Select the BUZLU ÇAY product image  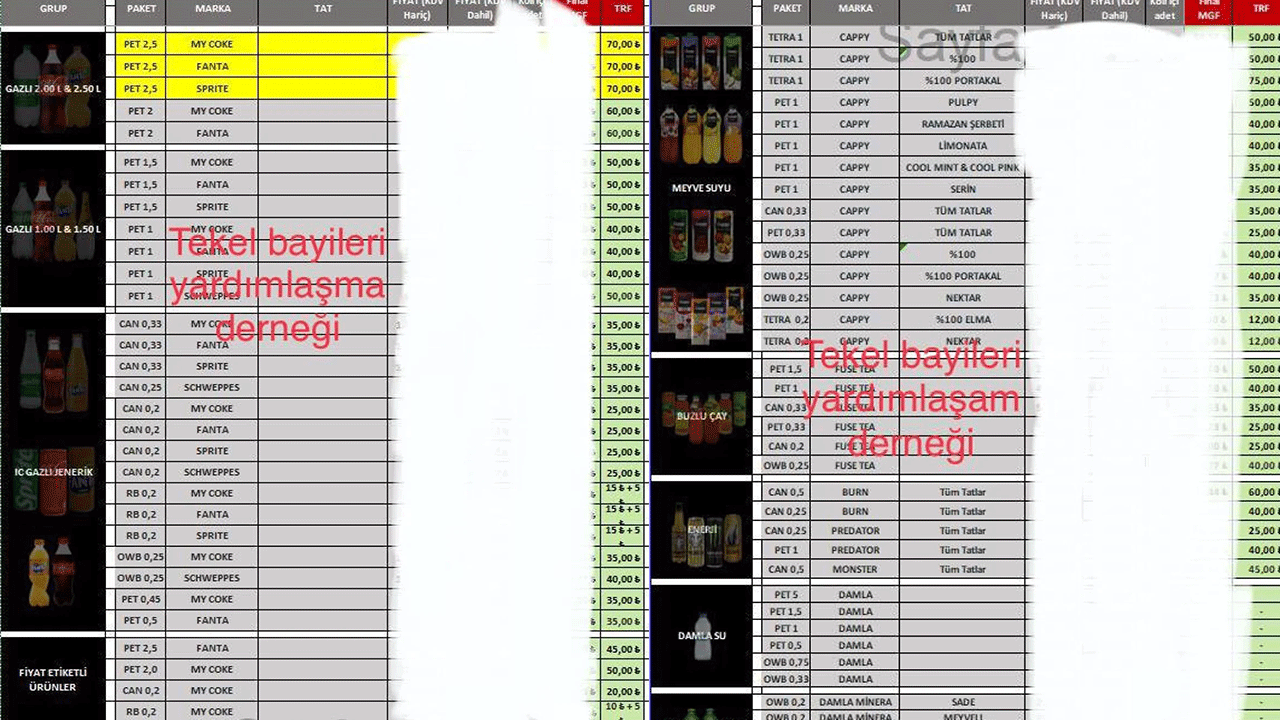coord(701,415)
